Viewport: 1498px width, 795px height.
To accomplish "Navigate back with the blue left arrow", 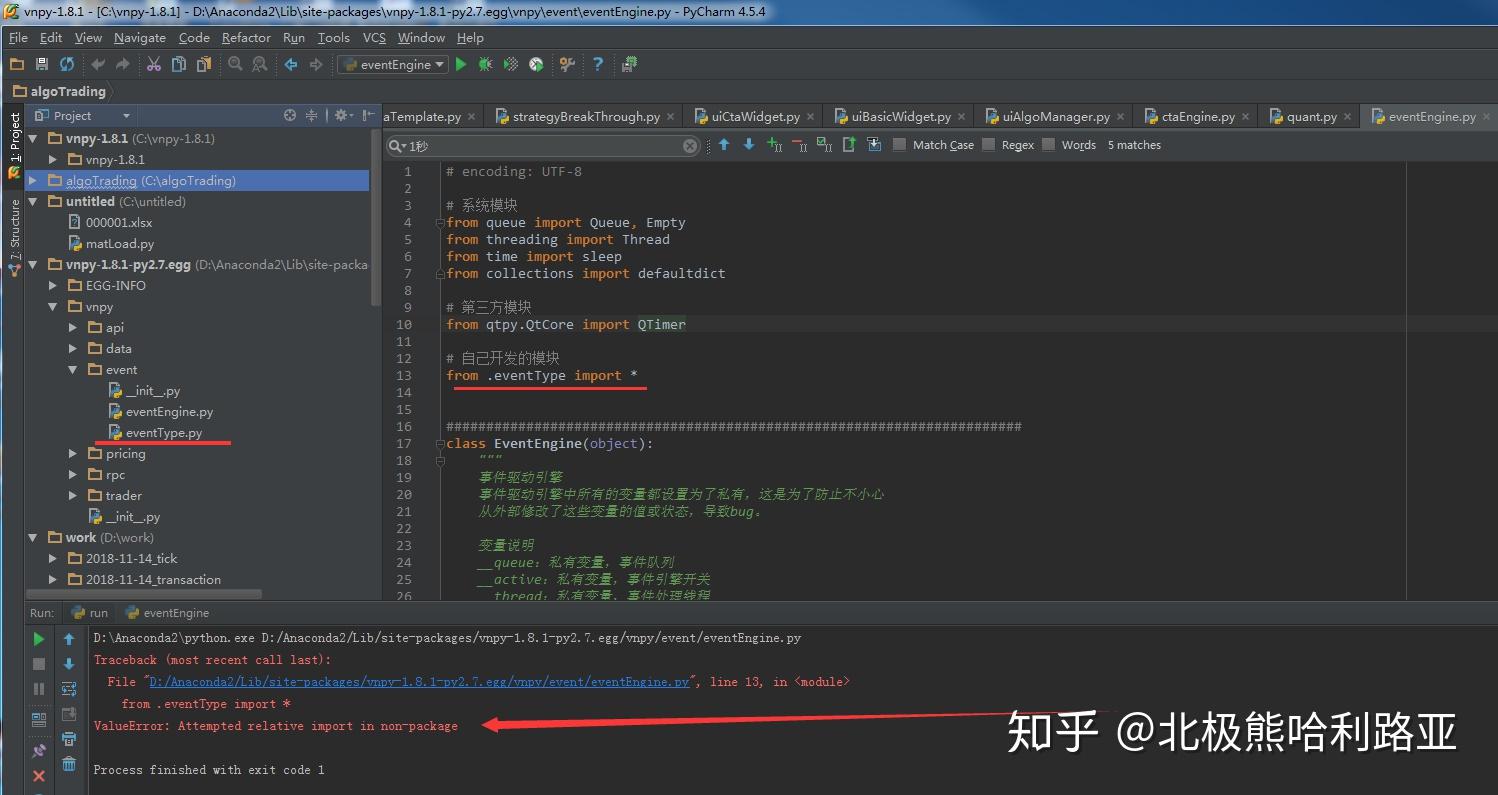I will pos(291,64).
